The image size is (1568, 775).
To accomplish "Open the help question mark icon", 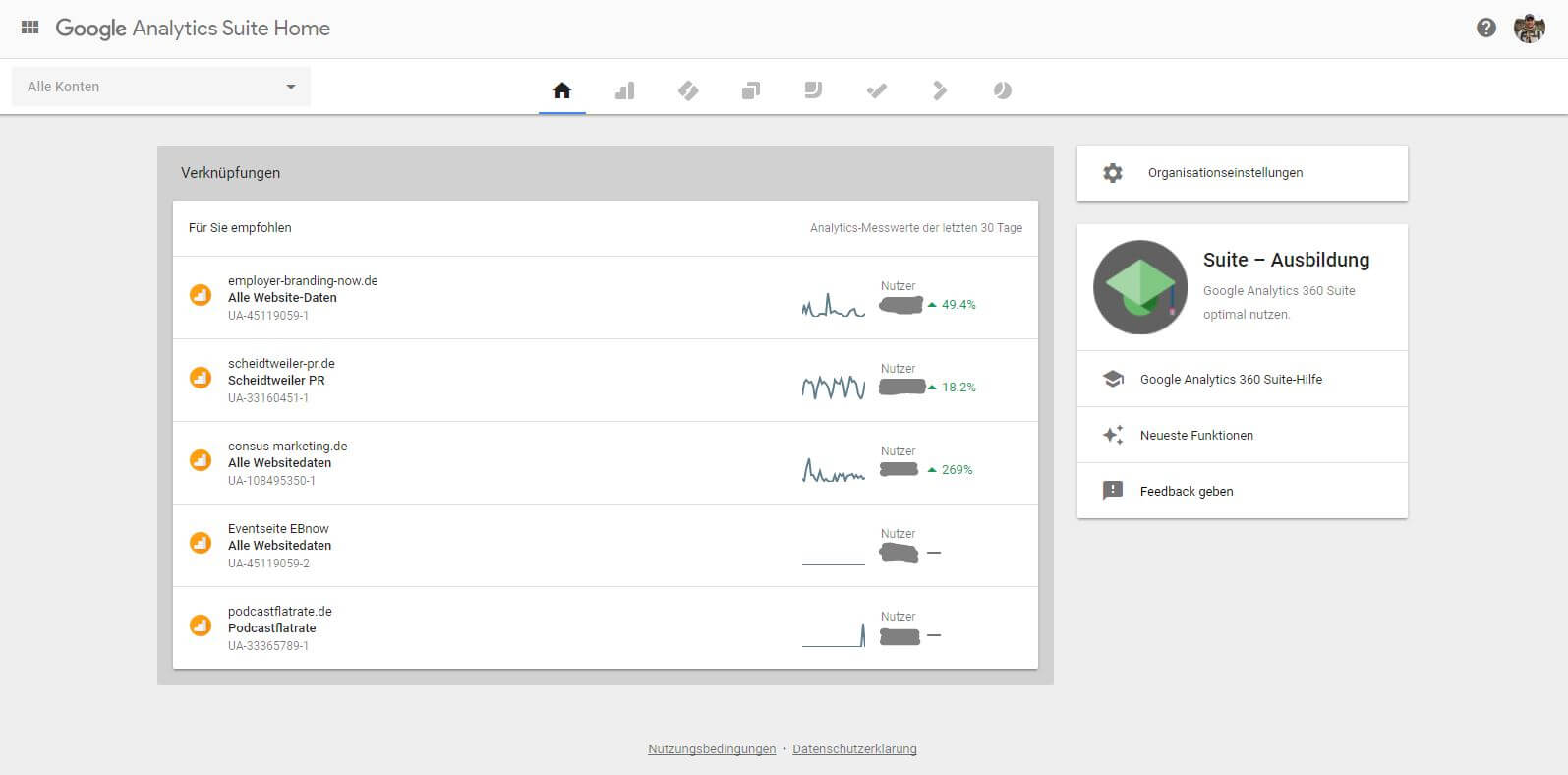I will coord(1486,28).
